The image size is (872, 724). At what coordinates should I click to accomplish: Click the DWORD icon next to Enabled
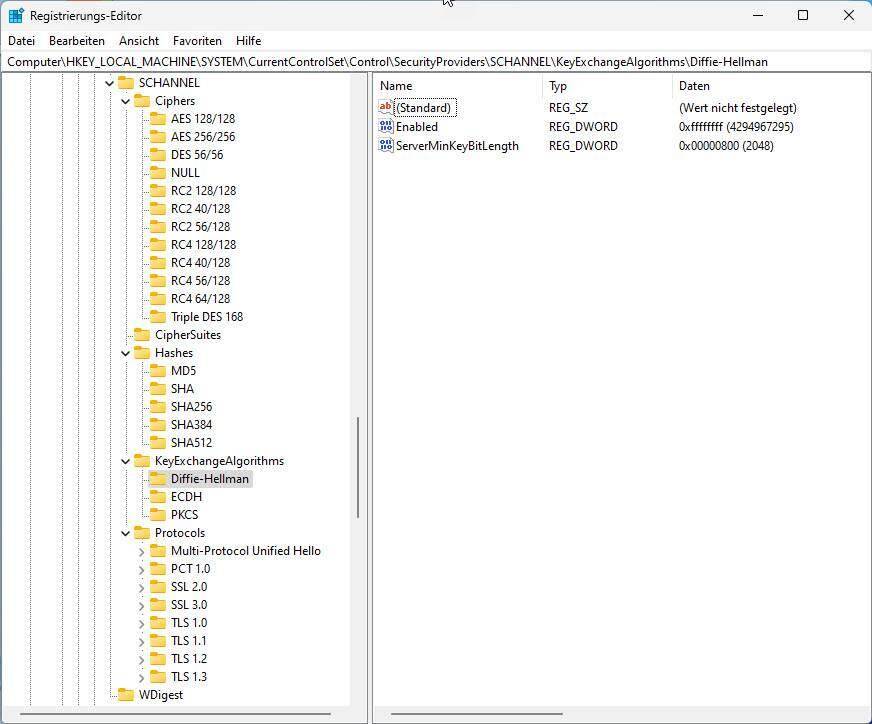[386, 127]
